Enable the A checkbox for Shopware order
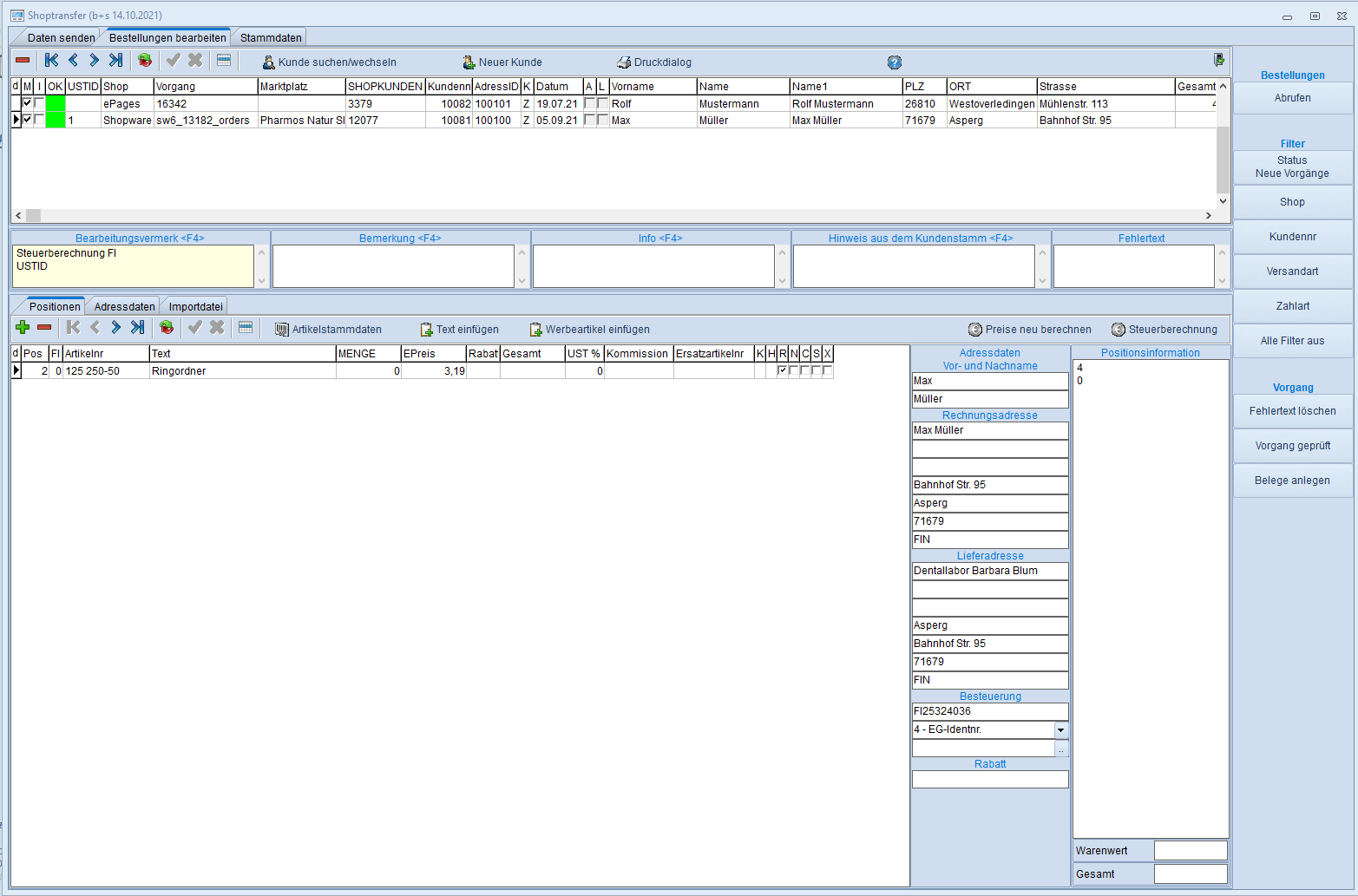 click(589, 120)
